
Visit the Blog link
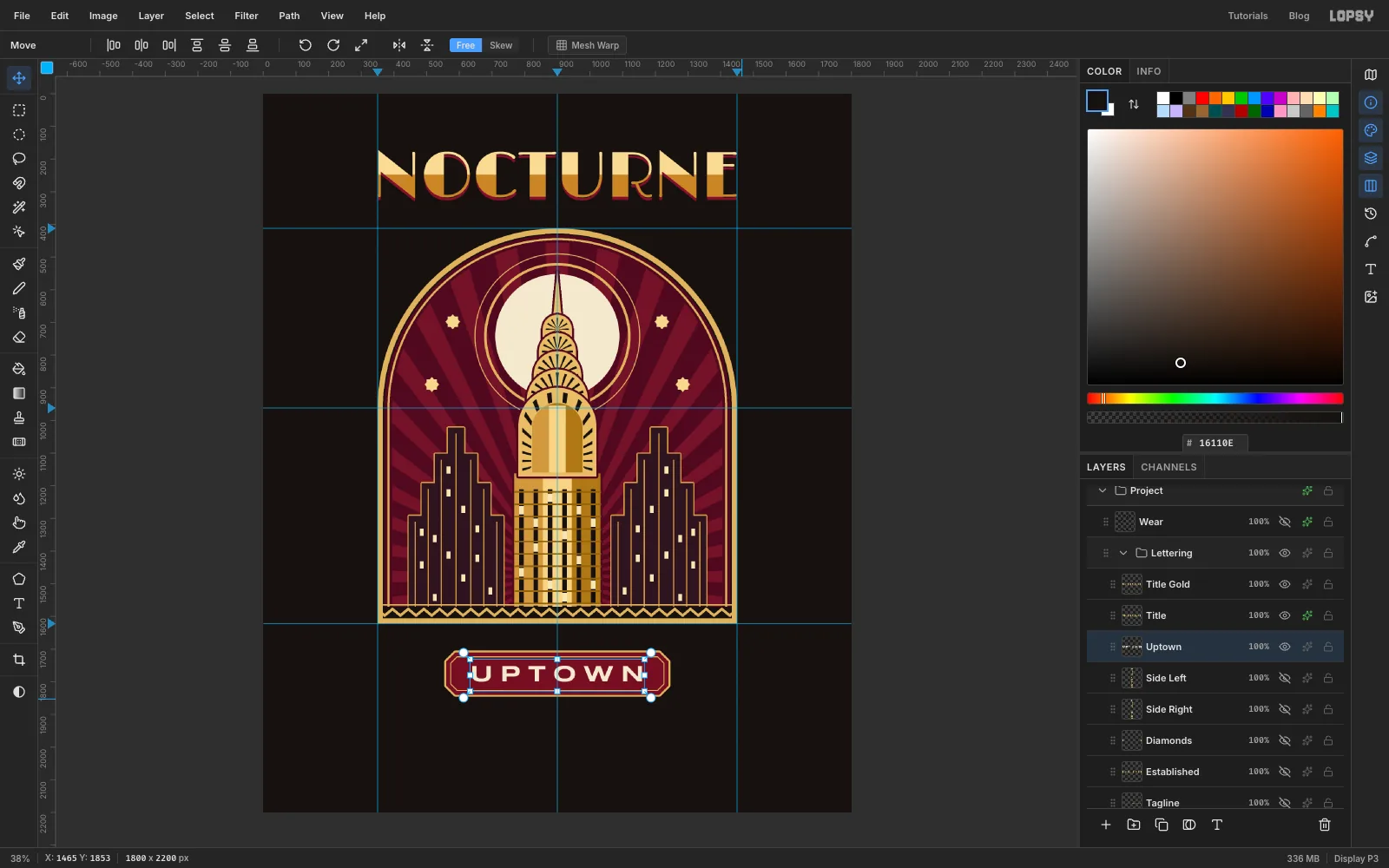click(1299, 16)
